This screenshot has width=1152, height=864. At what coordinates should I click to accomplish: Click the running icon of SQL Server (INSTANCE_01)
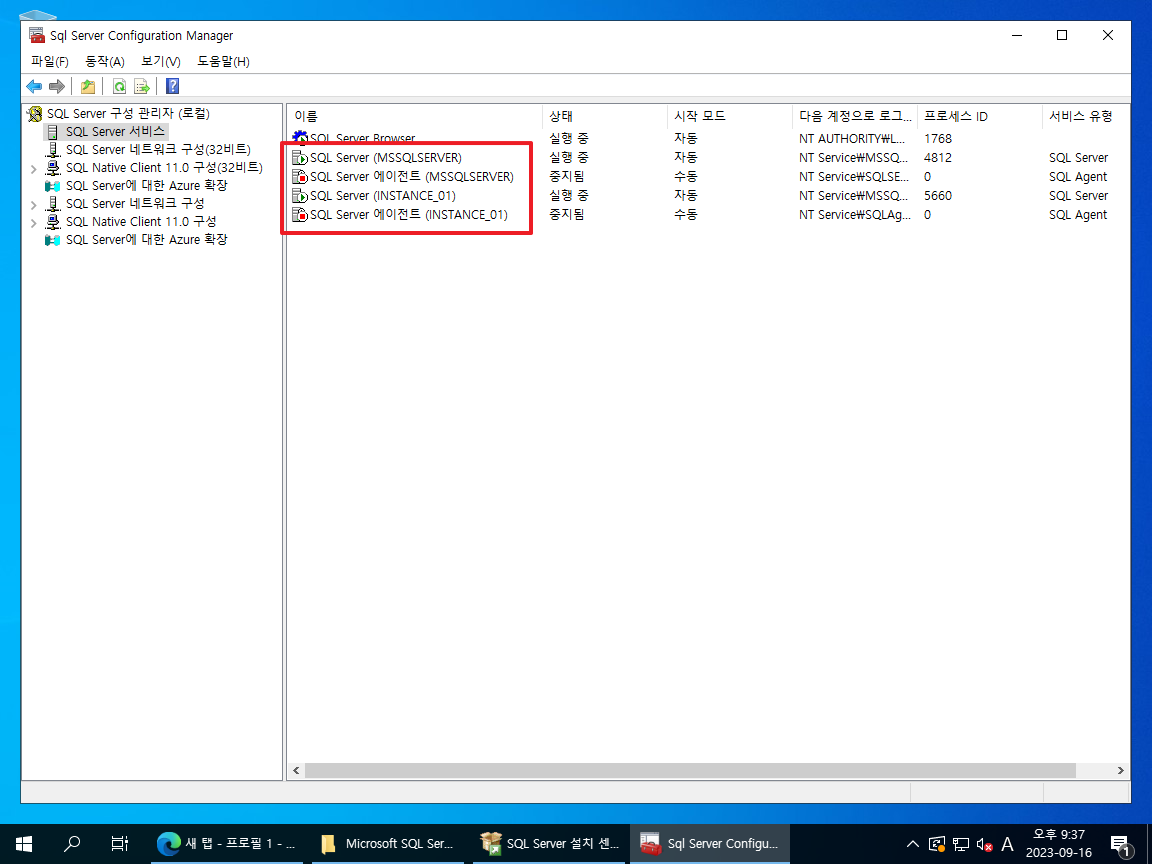click(300, 195)
